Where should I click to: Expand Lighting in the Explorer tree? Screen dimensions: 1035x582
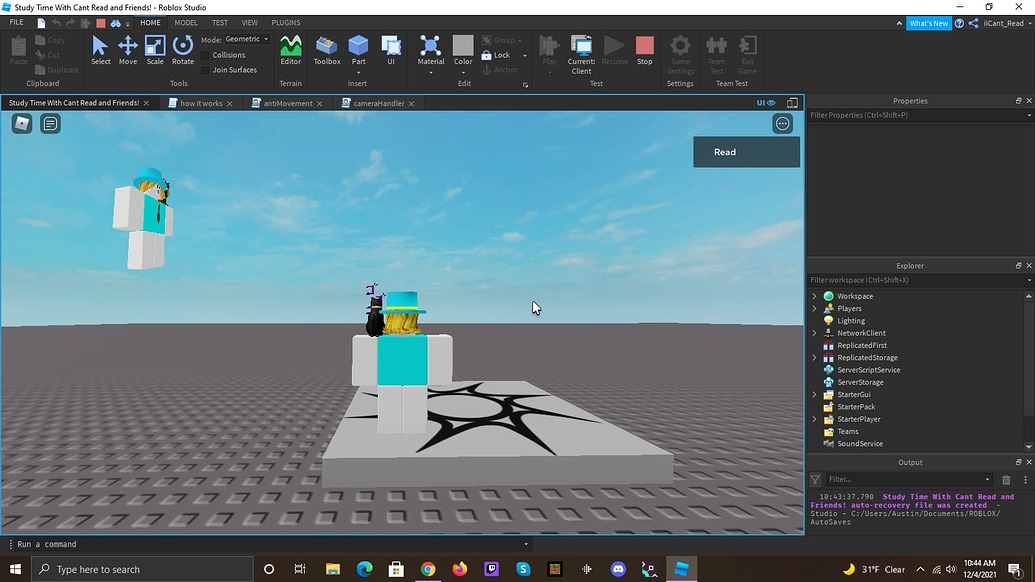(814, 320)
